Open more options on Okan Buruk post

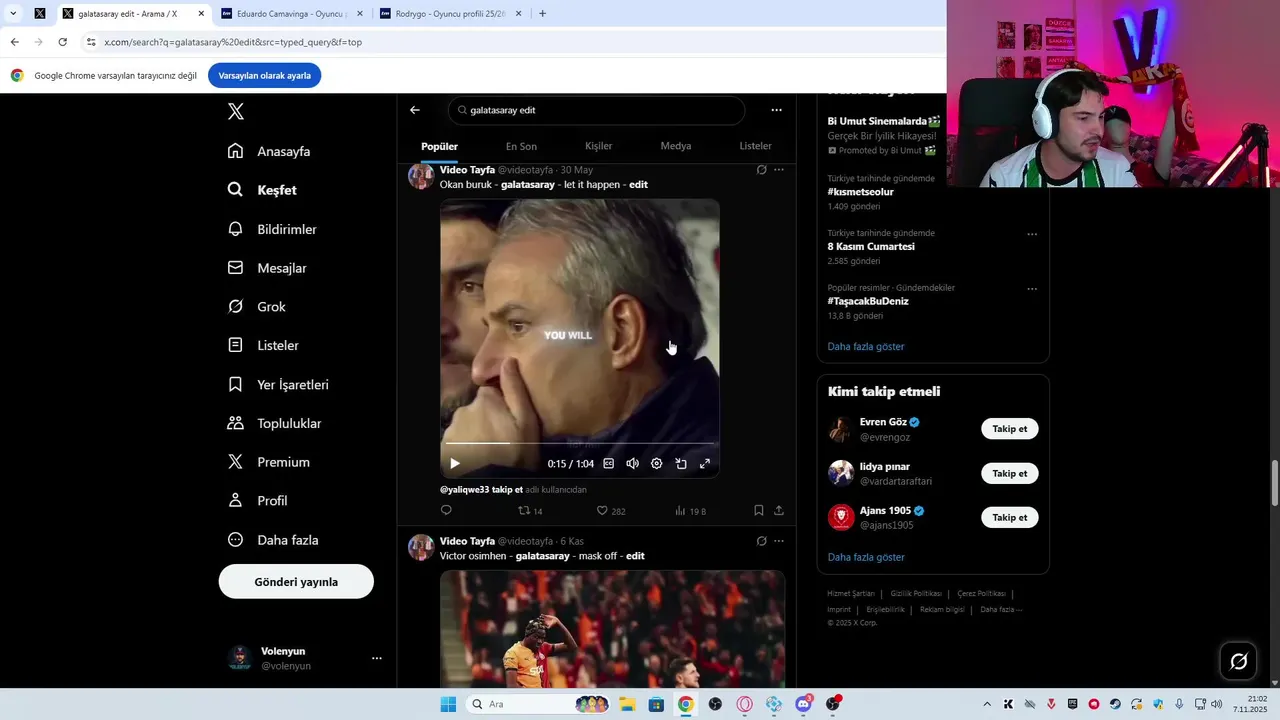point(779,170)
